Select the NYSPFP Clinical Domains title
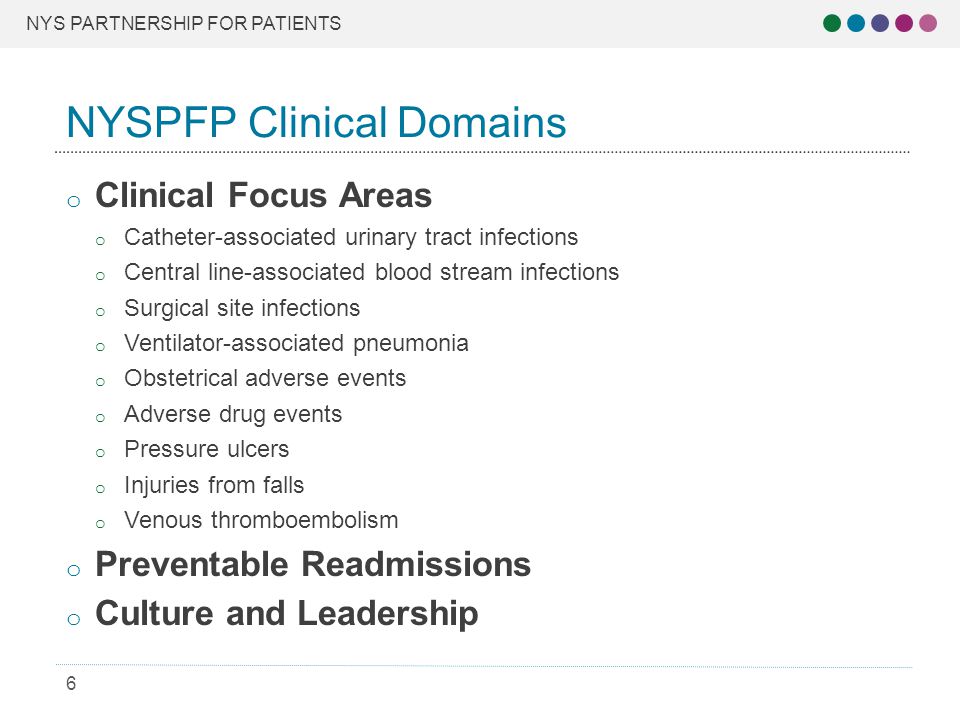The image size is (960, 720). 316,122
